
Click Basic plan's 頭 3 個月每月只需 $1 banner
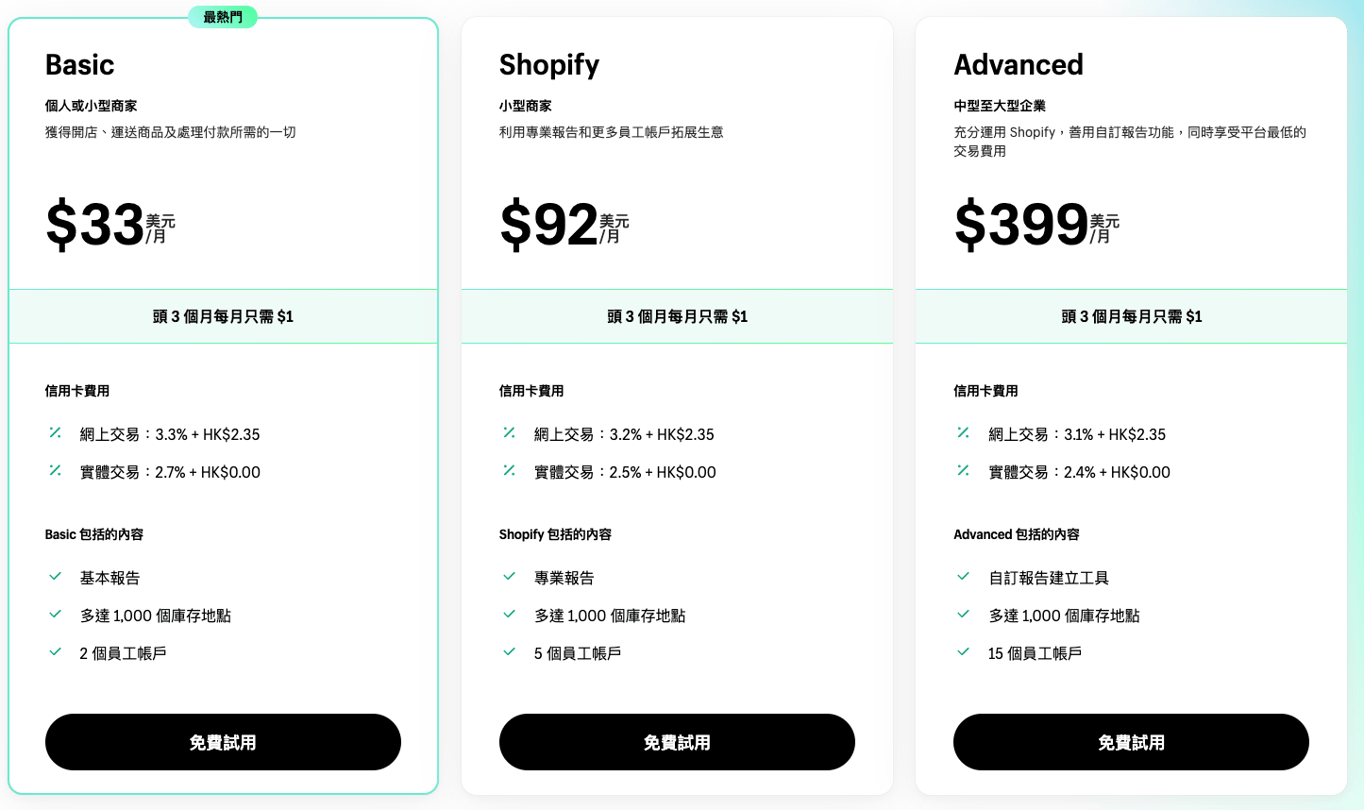(x=223, y=317)
